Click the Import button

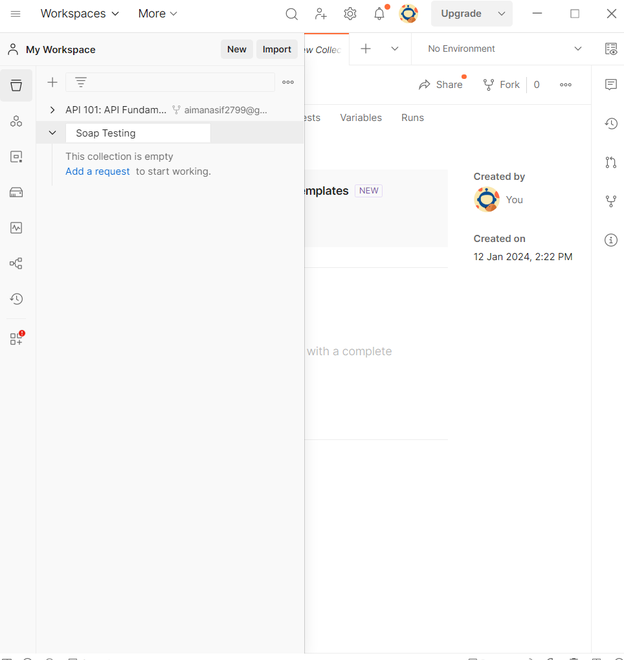[x=277, y=49]
